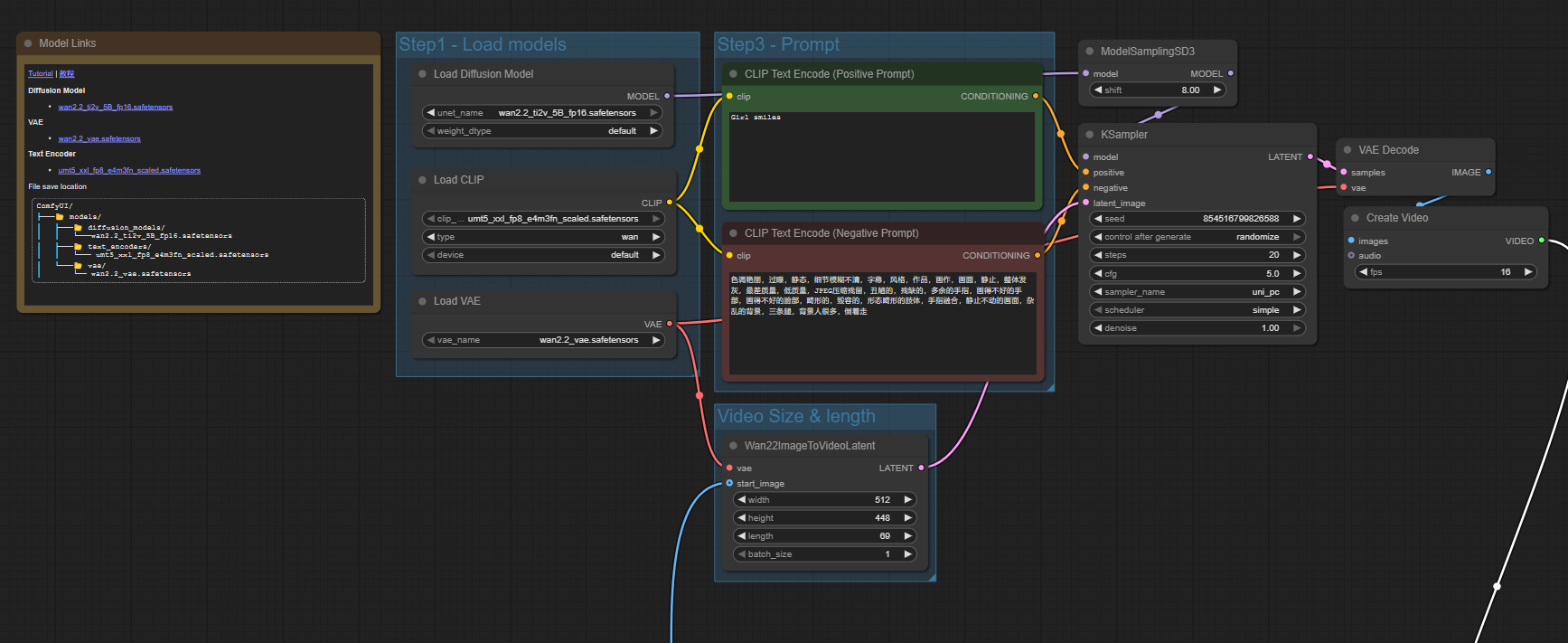Viewport: 1568px width, 643px height.
Task: Open the wan2.2_ti2v_5B_fp16.safetensors download link
Action: pyautogui.click(x=116, y=107)
